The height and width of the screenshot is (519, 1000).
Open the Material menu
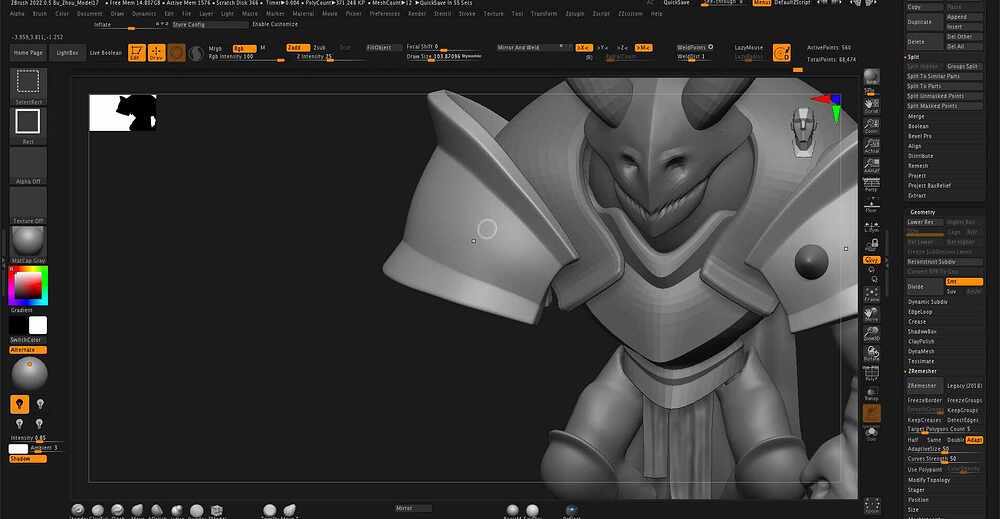[x=303, y=13]
